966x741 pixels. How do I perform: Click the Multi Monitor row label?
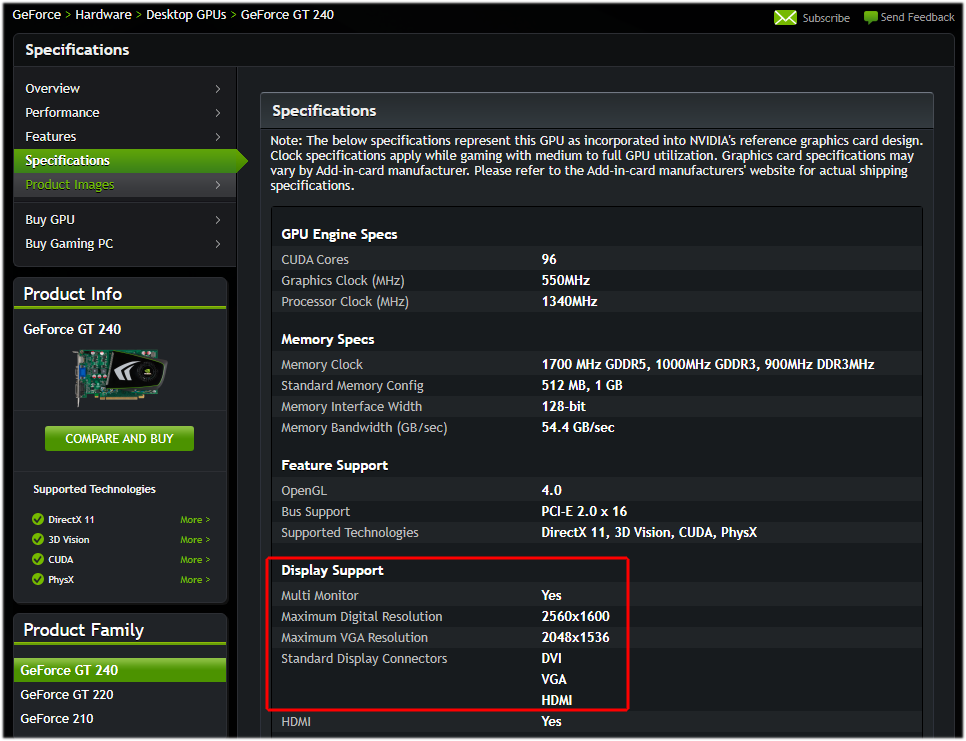(x=320, y=596)
